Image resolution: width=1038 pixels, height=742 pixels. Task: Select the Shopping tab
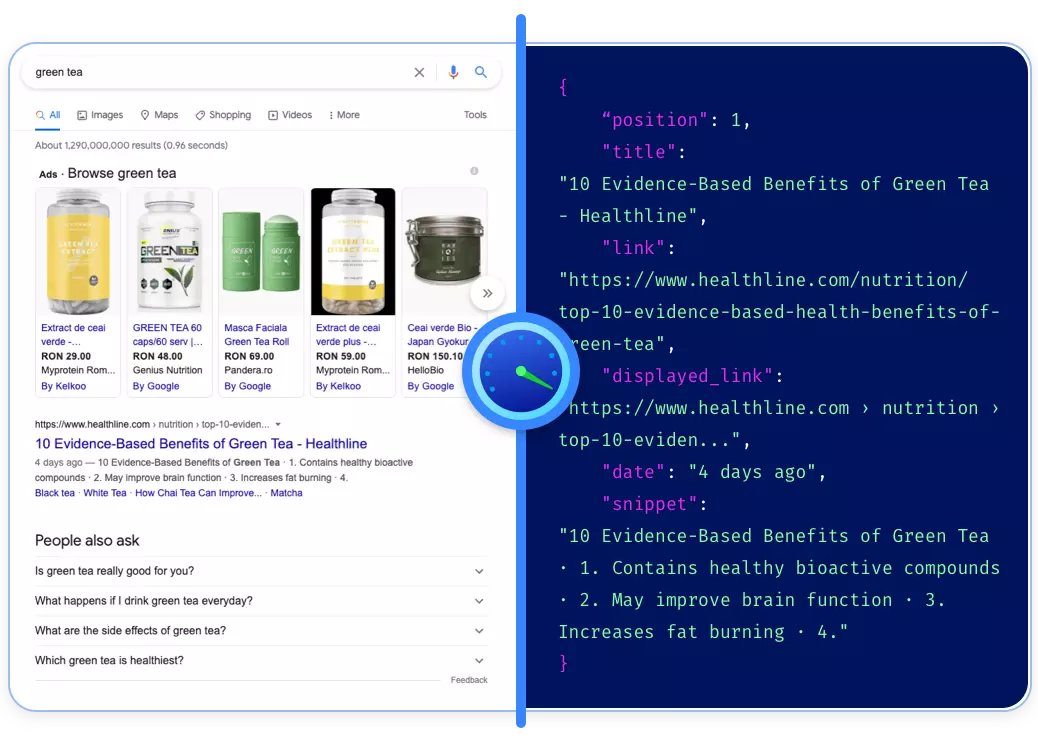(x=223, y=115)
